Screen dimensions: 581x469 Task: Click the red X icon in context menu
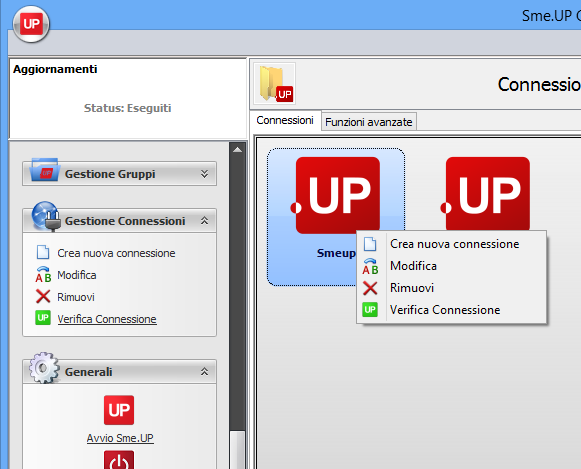[x=370, y=288]
